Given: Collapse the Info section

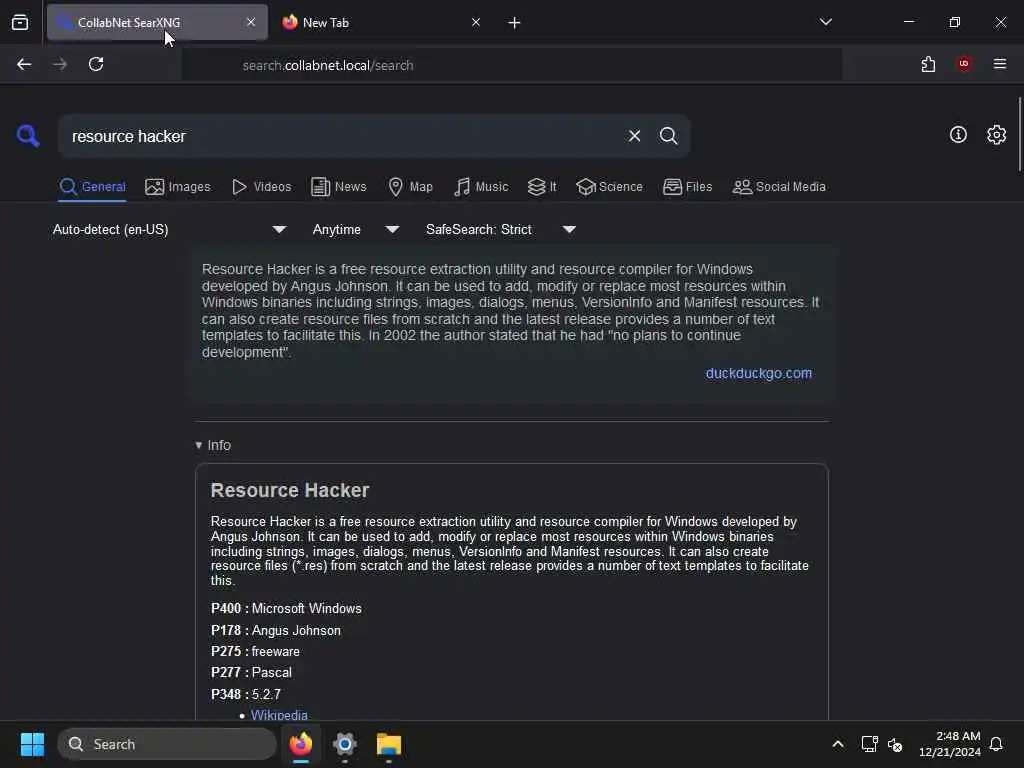Looking at the screenshot, I should coord(213,445).
